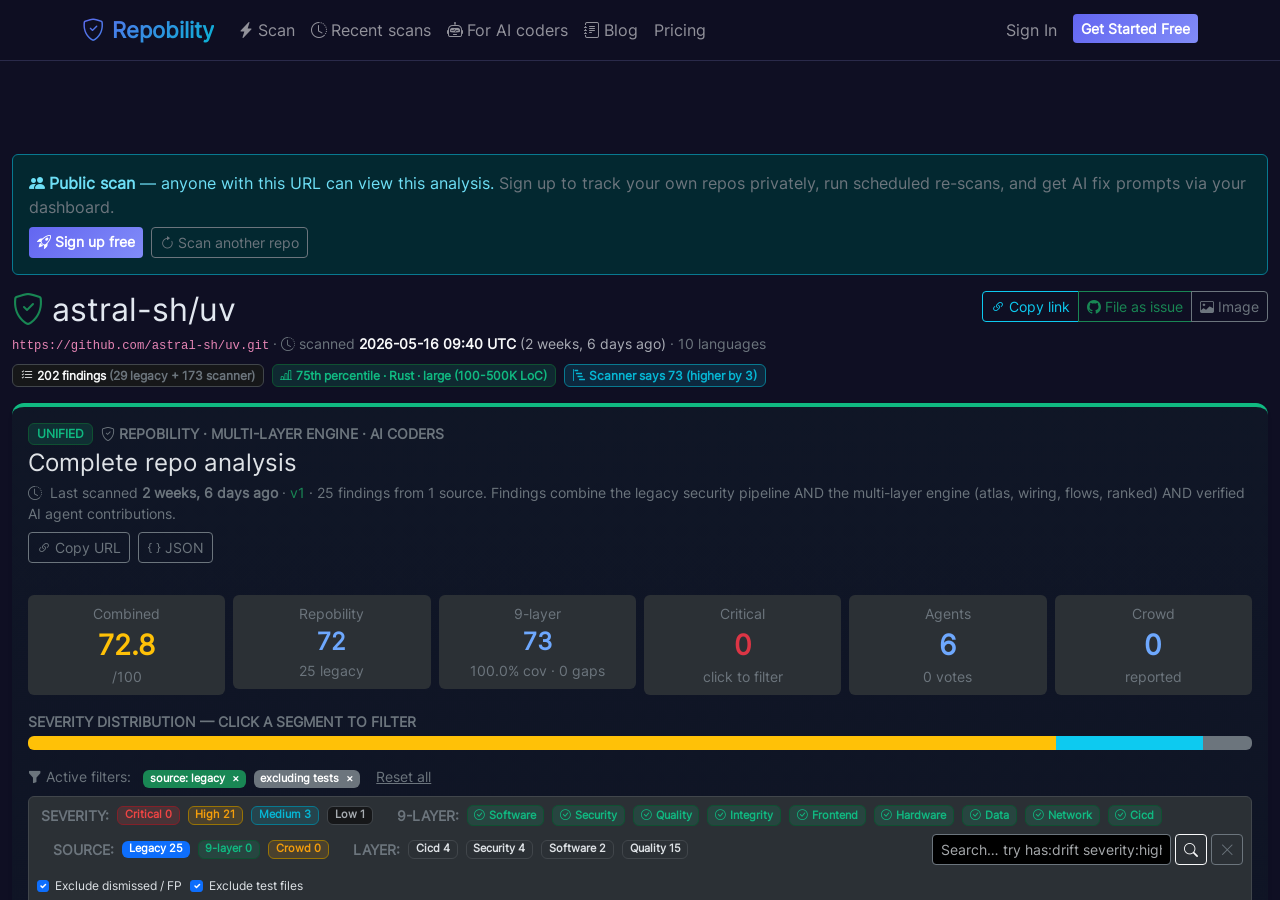Click the Repobility 72 score card
1280x900 pixels.
[332, 642]
